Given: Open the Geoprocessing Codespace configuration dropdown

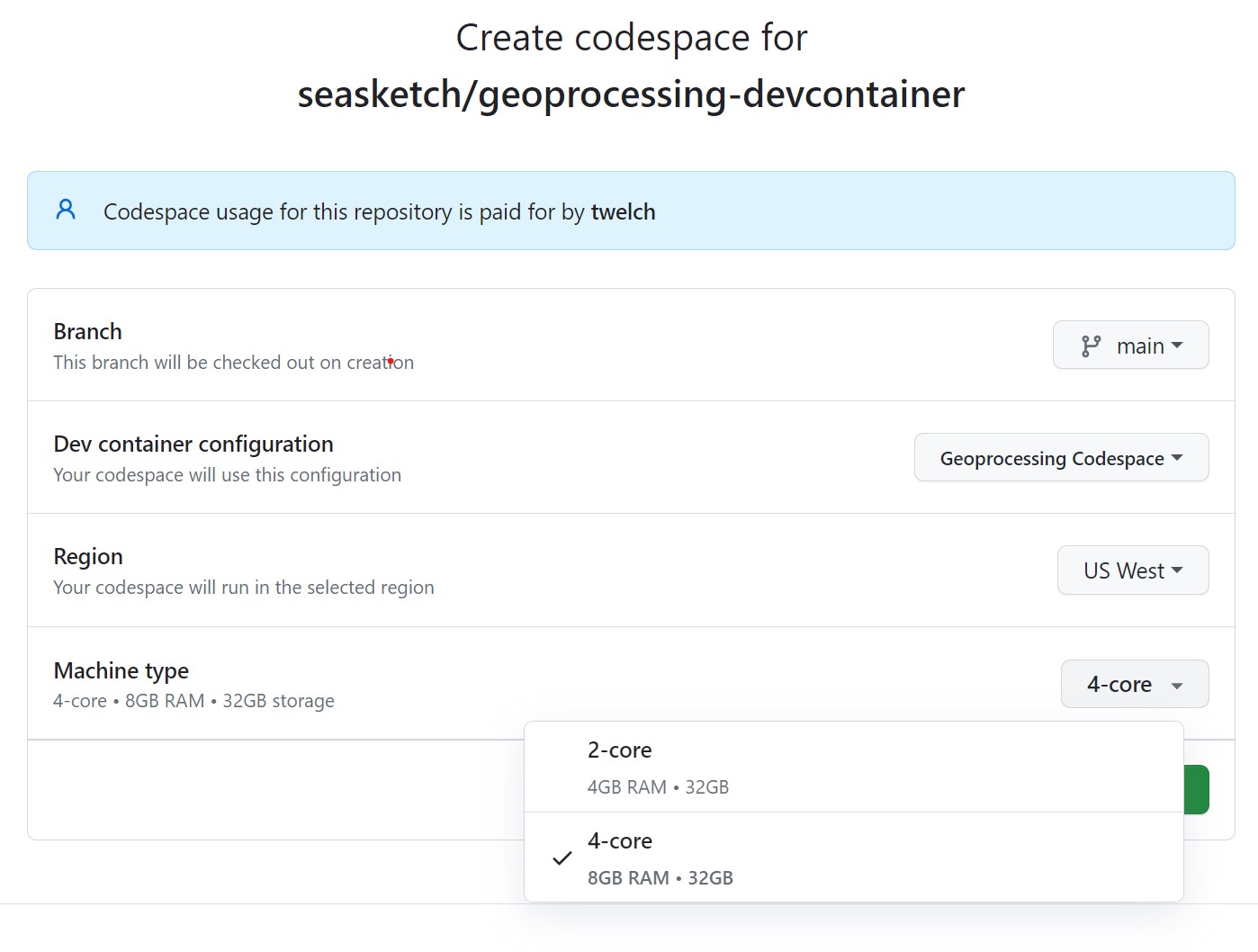Looking at the screenshot, I should [x=1061, y=457].
